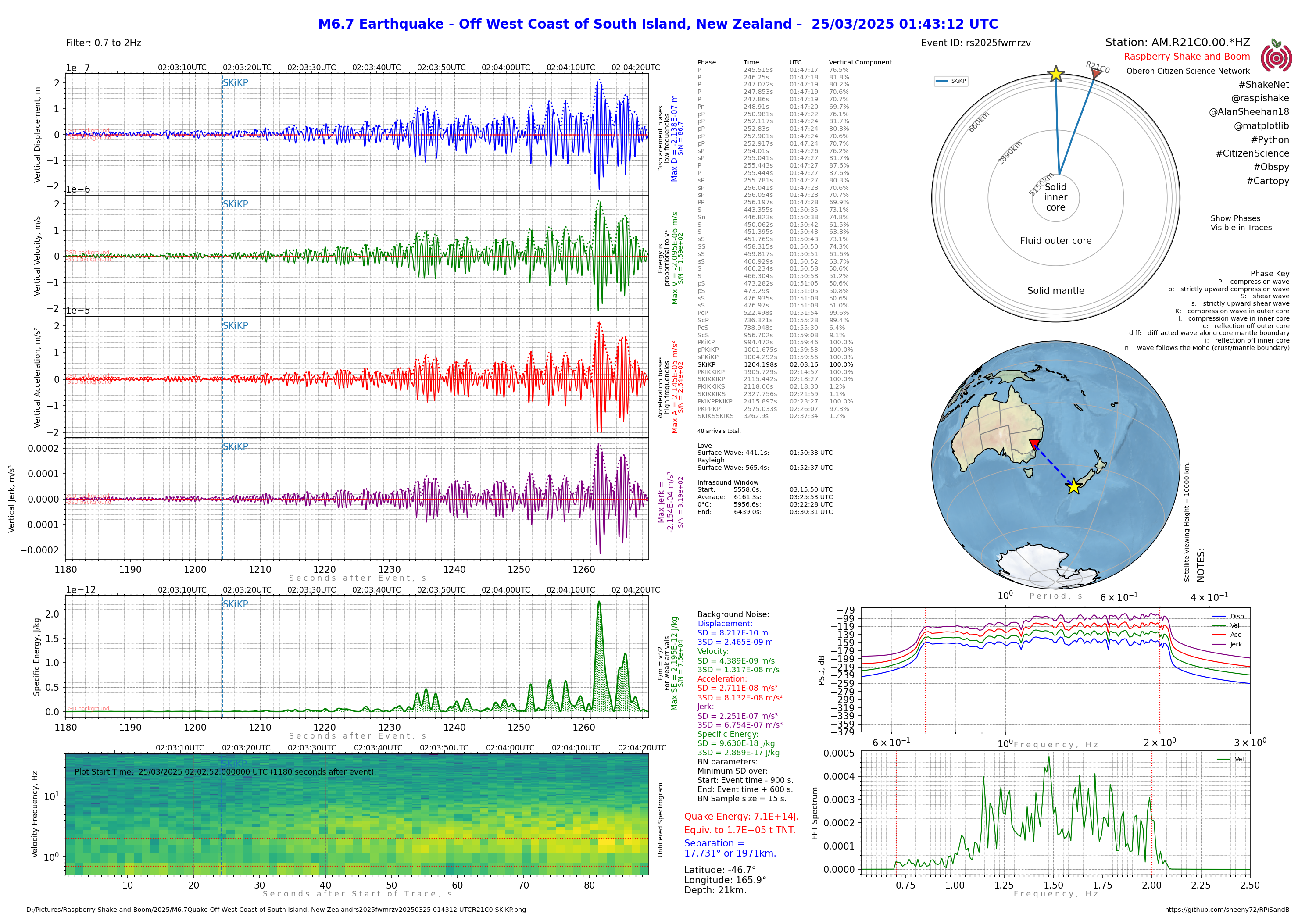Click the Disp legend entry in the PSD plot
1316x921 pixels.
[x=1228, y=616]
